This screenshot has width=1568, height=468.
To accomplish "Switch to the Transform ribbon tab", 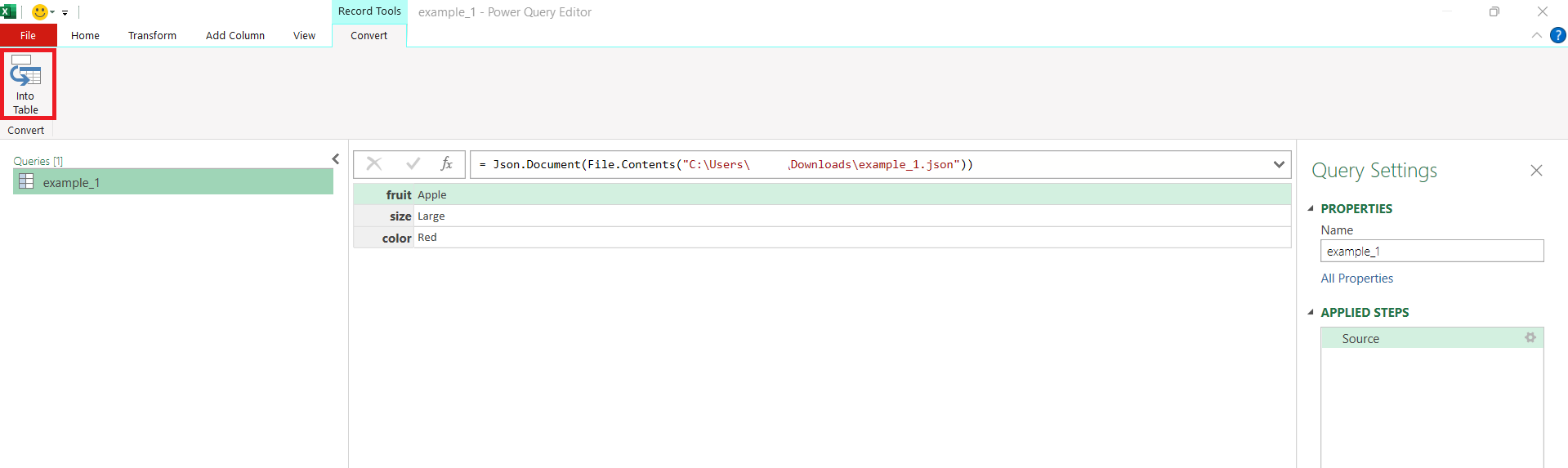I will tap(152, 35).
